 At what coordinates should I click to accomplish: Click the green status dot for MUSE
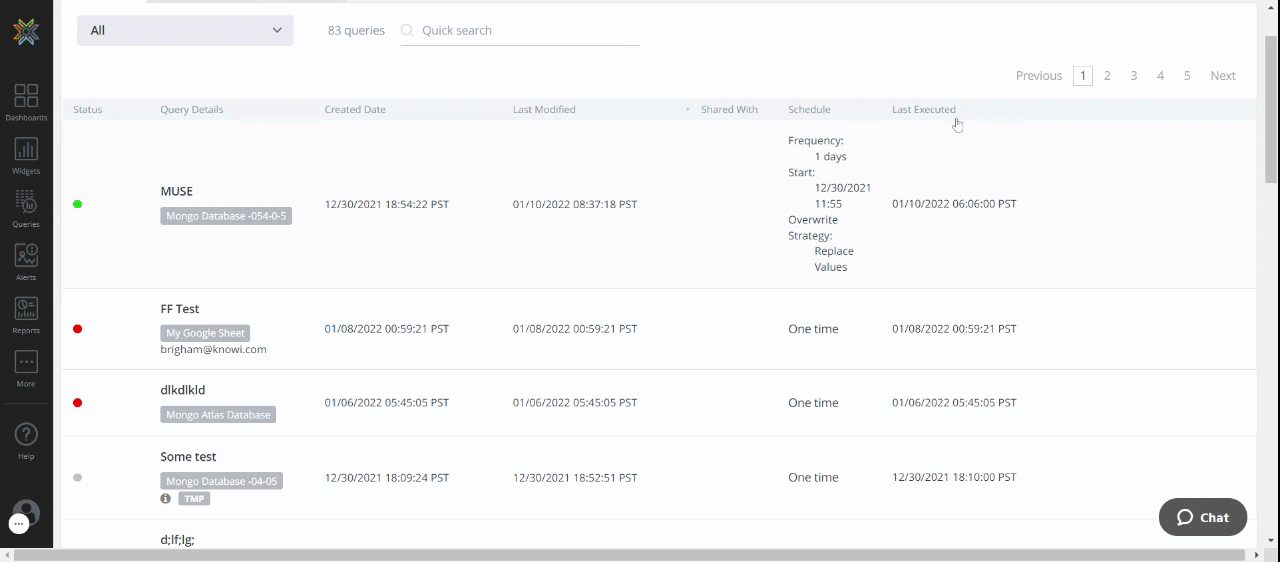point(78,204)
